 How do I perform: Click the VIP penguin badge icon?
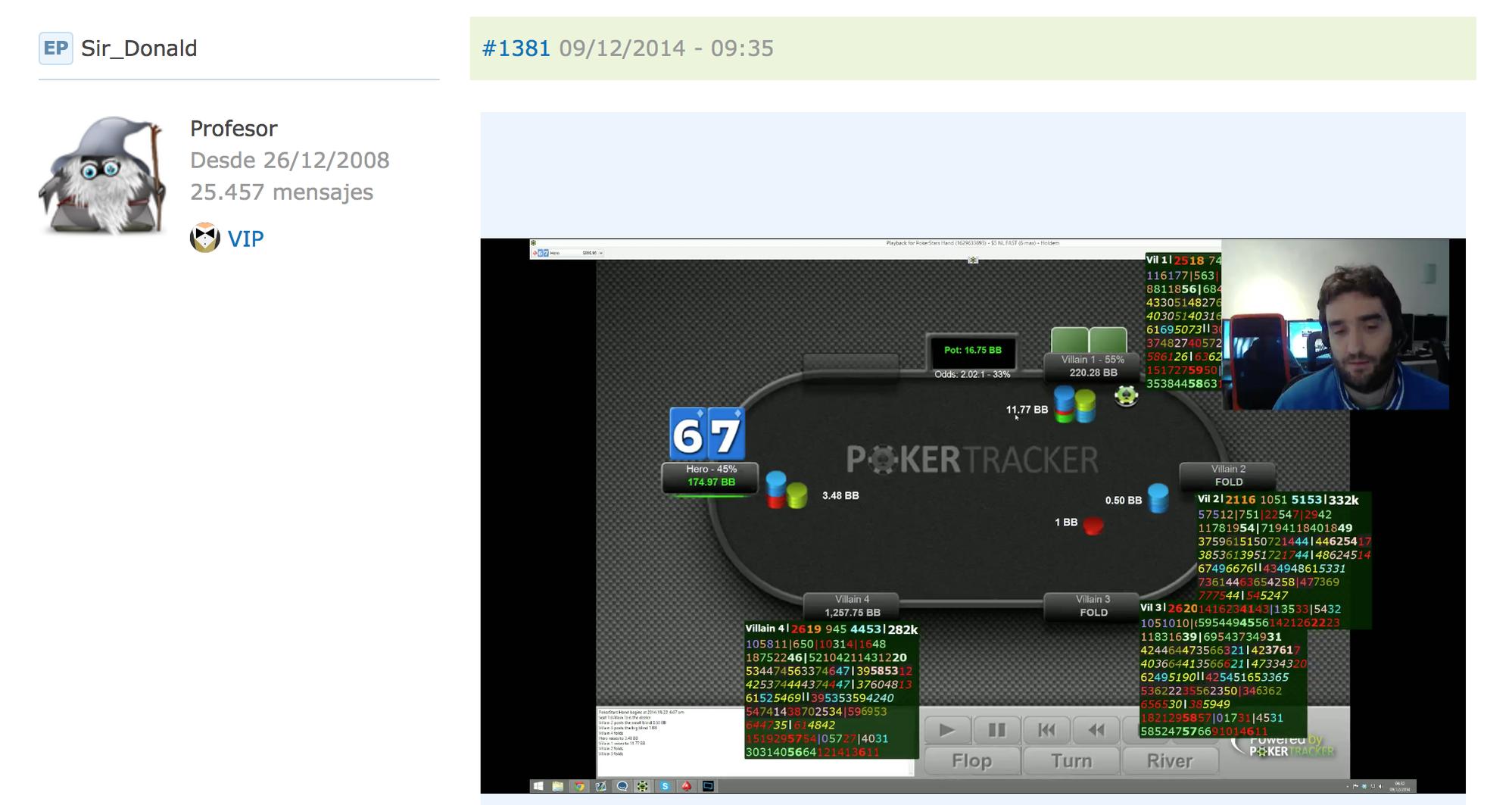click(x=204, y=238)
